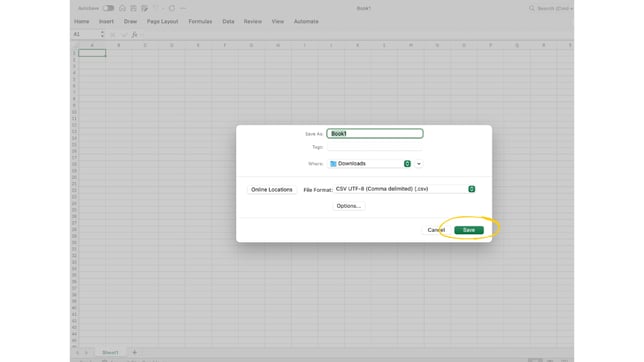Open the Review ribbon tab
This screenshot has height=362, width=644.
point(253,21)
